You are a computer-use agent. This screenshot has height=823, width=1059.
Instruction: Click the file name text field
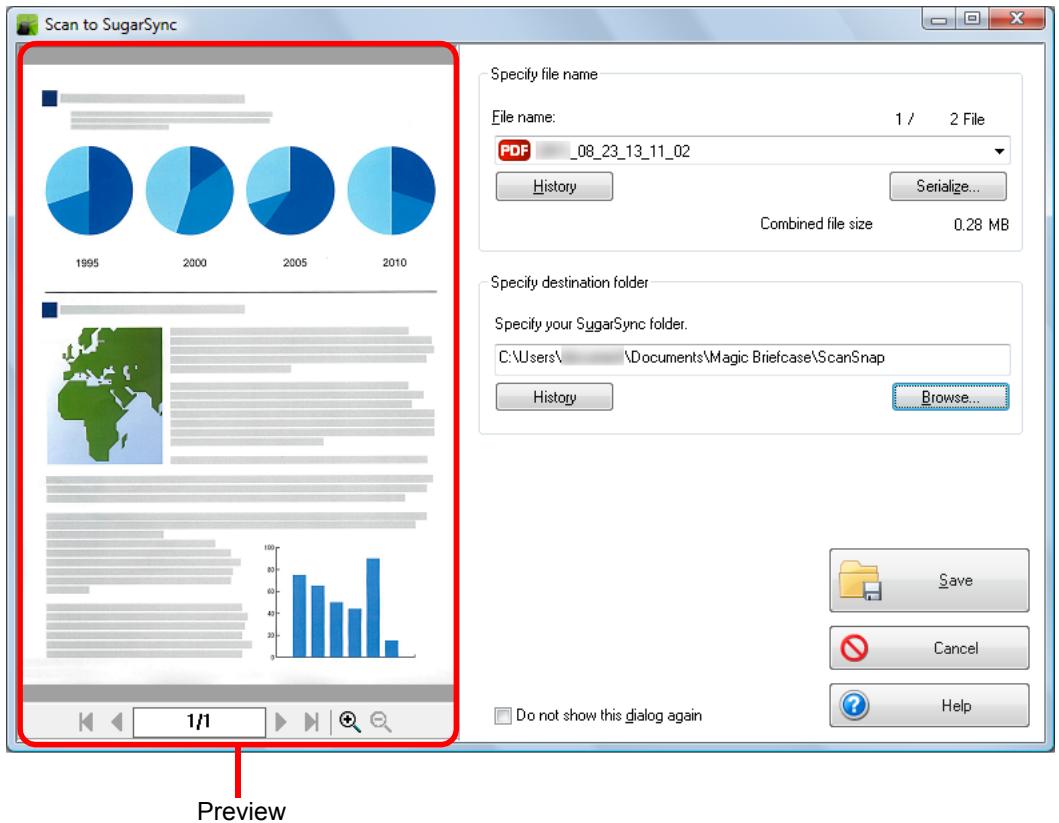(x=752, y=151)
